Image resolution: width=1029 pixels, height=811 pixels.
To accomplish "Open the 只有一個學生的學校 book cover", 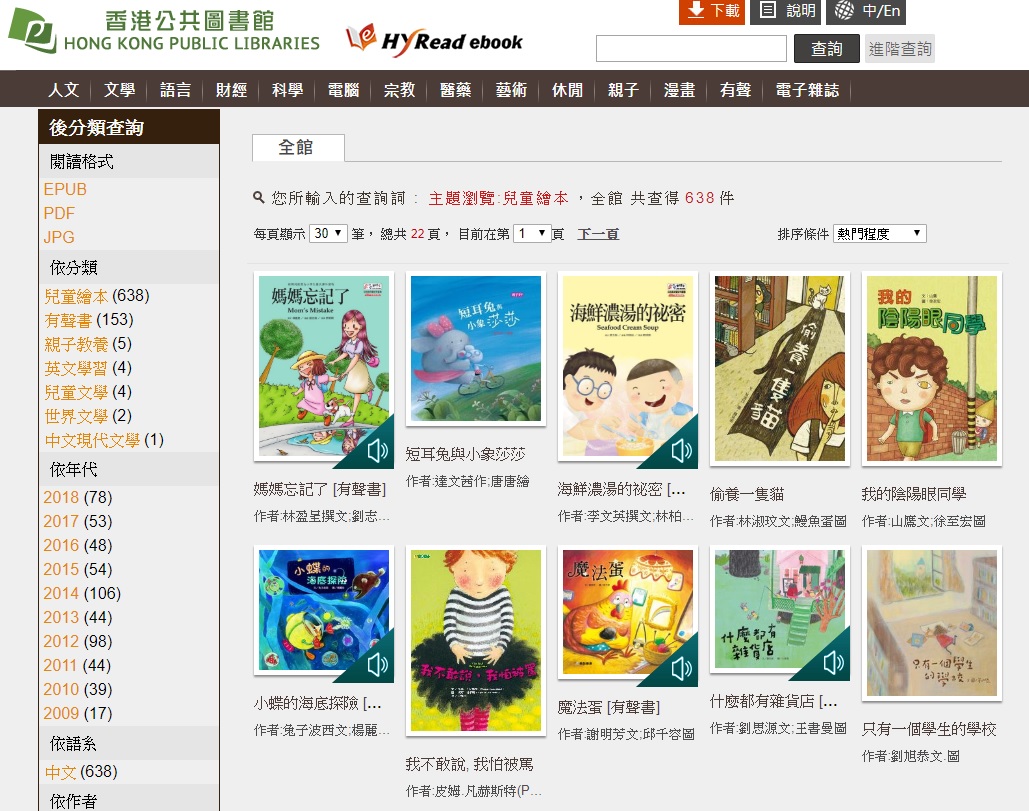I will click(x=932, y=623).
